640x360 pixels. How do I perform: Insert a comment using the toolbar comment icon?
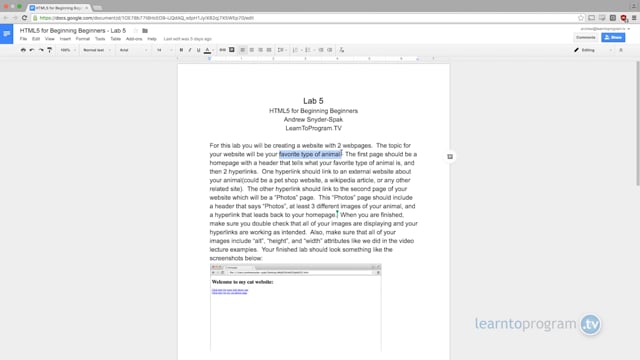pos(231,50)
